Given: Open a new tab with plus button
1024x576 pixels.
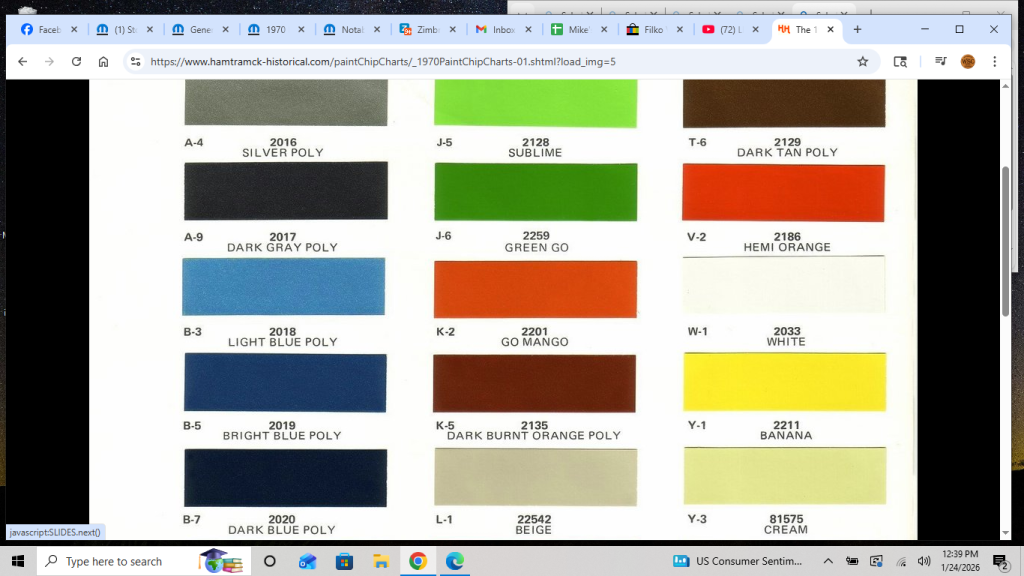Looking at the screenshot, I should [857, 30].
